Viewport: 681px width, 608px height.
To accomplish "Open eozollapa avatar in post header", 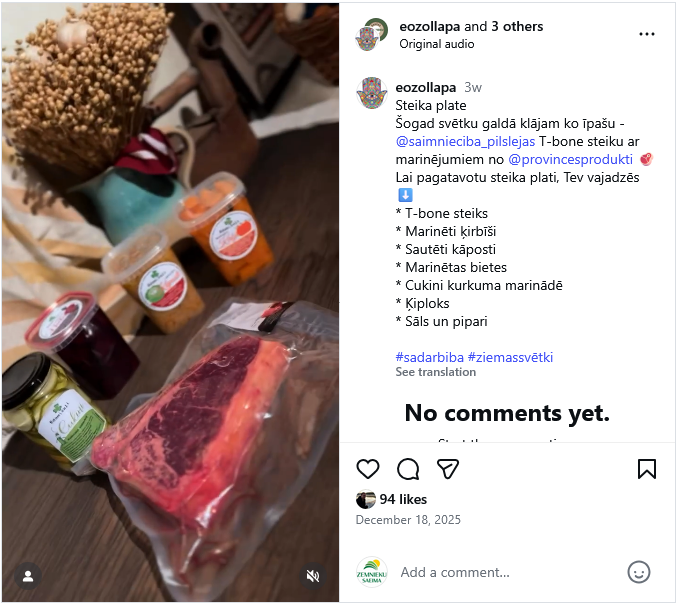I will pyautogui.click(x=372, y=35).
